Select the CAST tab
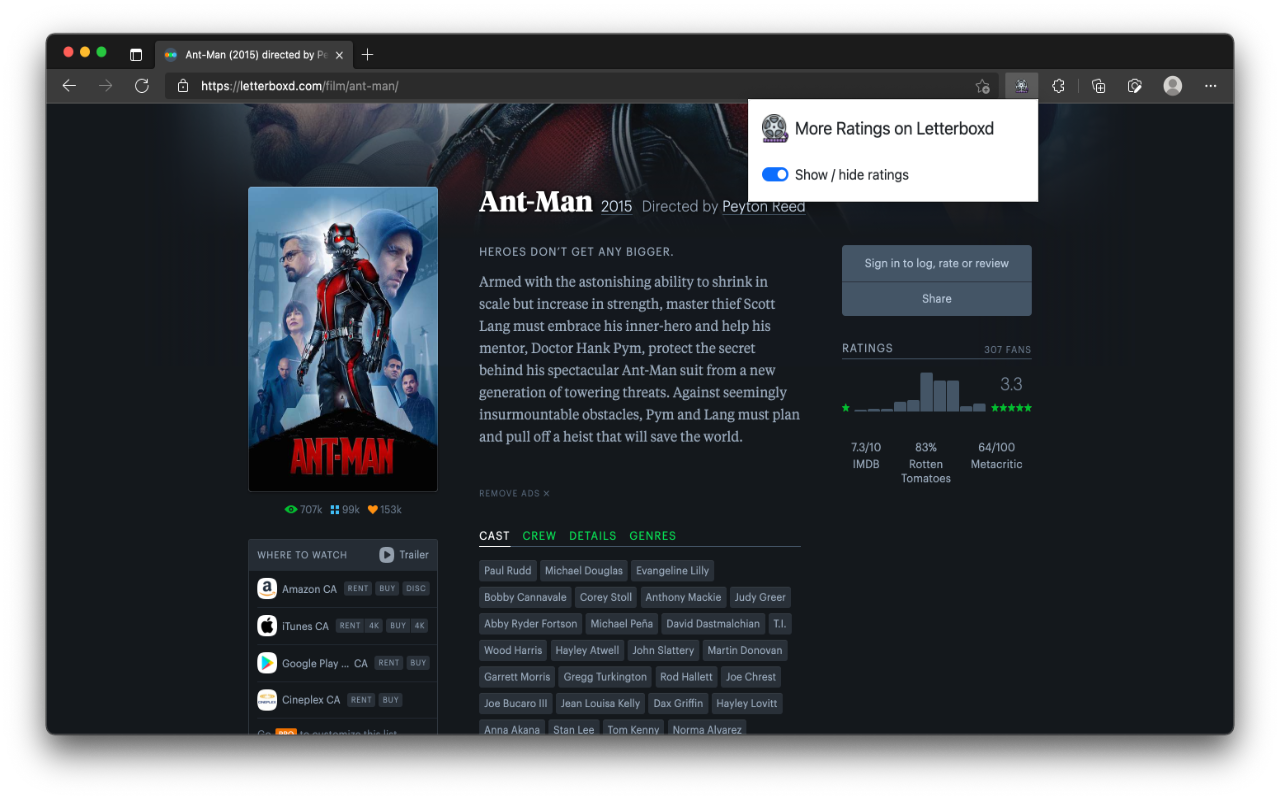Viewport: 1280px width, 800px height. pos(494,536)
